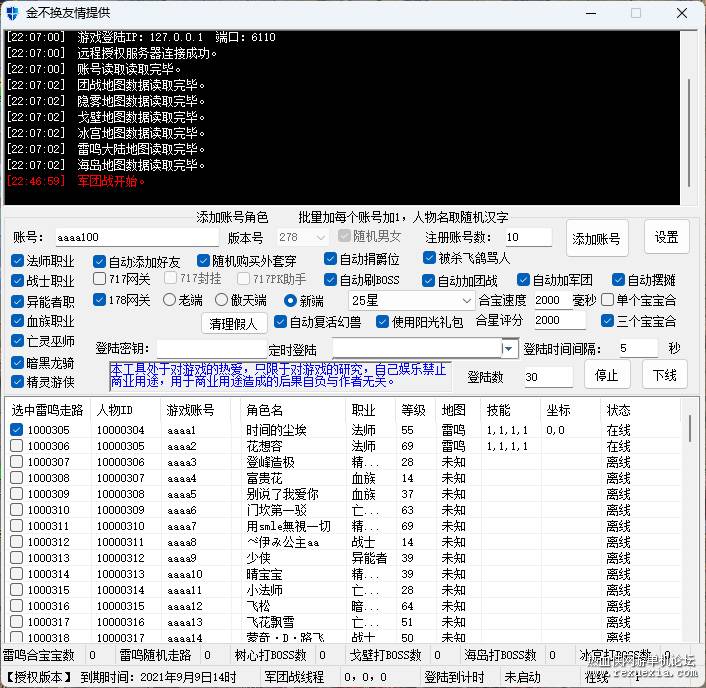Toggle 法师职业 checkbox
The image size is (706, 688).
(17, 261)
